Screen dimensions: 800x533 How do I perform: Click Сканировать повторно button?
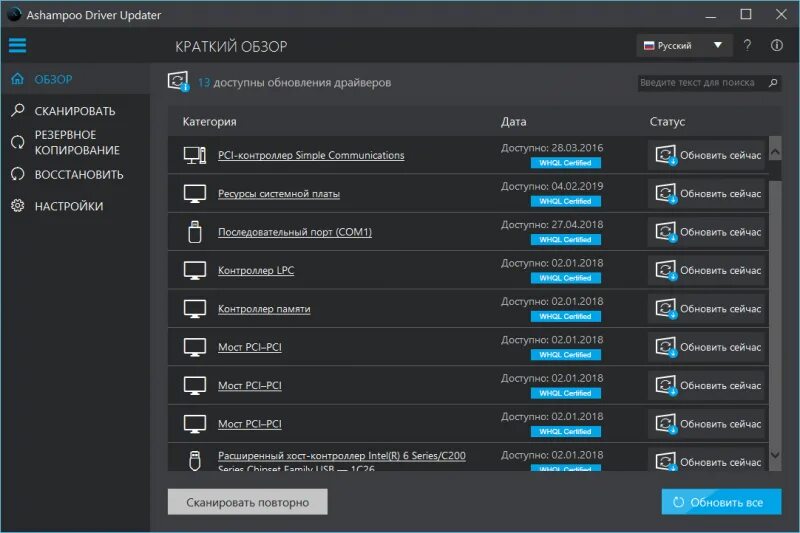(247, 502)
